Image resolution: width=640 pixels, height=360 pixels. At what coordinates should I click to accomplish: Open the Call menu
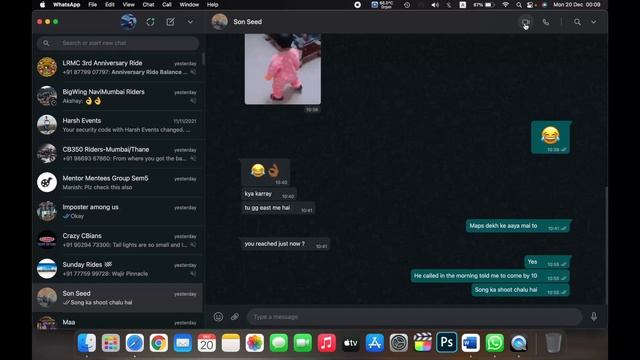coord(167,5)
